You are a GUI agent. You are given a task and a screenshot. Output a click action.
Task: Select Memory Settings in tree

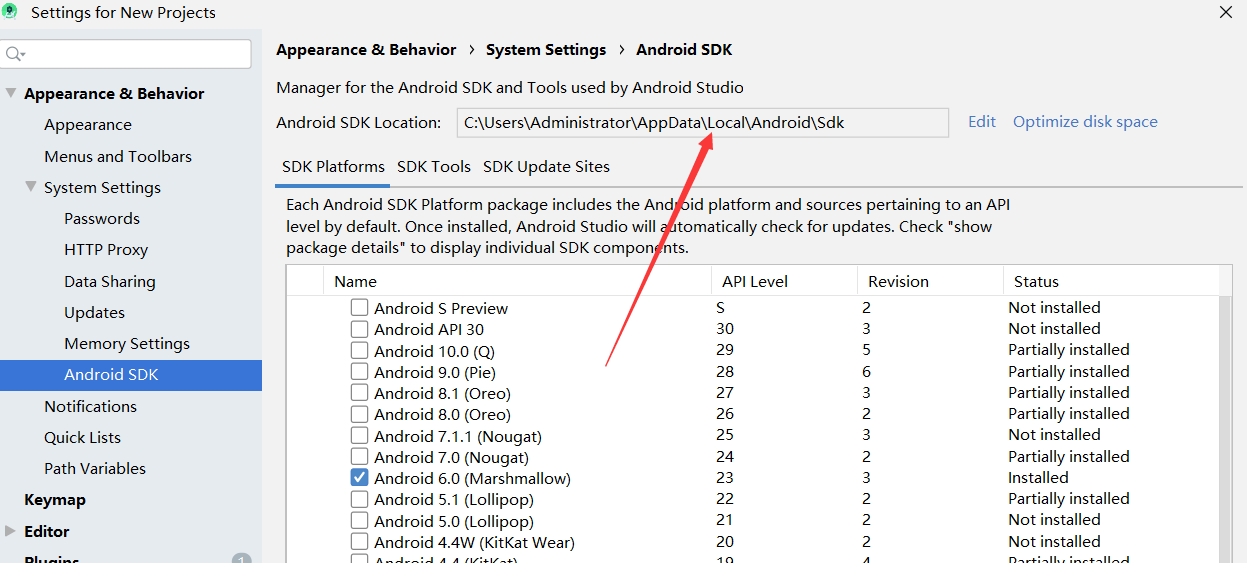[127, 343]
